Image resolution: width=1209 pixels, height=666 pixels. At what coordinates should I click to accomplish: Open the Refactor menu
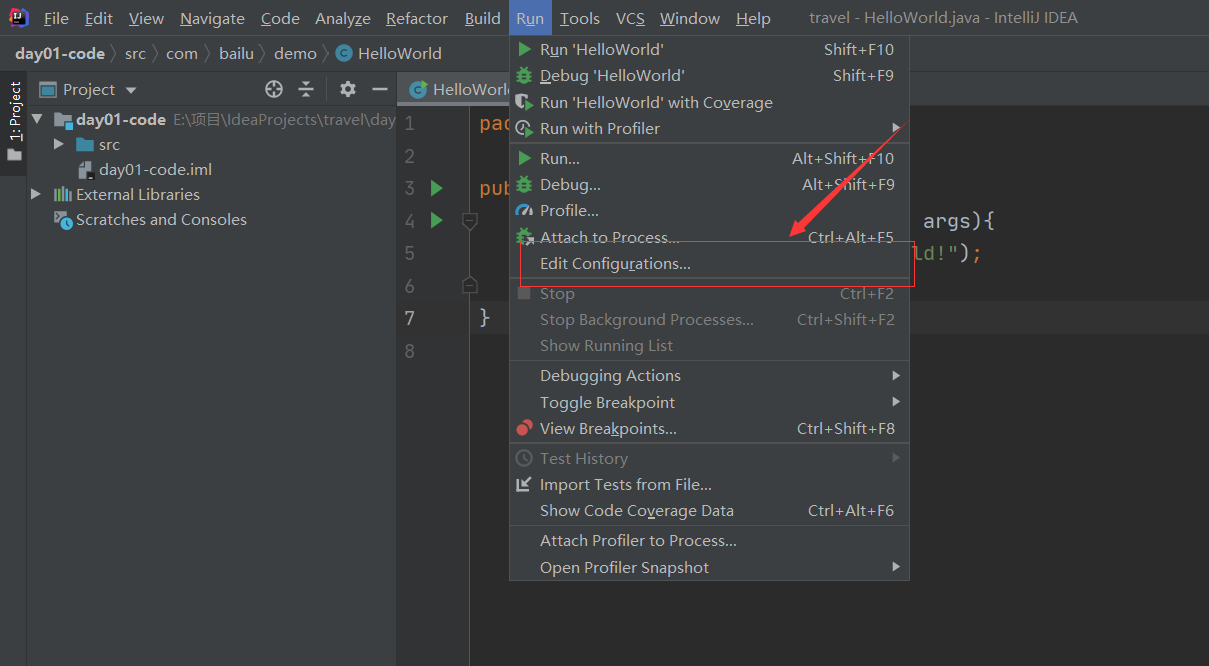tap(417, 19)
